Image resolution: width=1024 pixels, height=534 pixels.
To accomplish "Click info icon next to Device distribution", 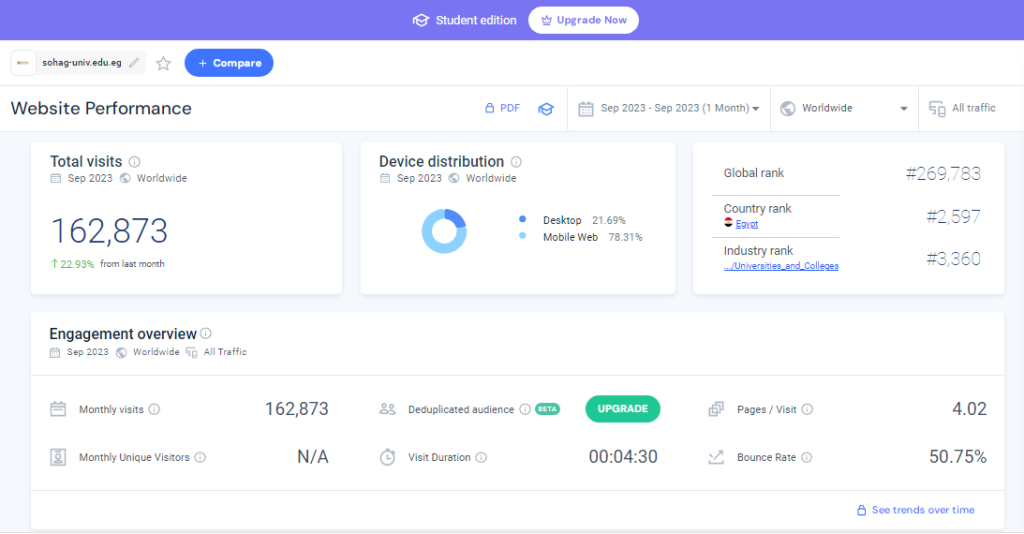I will [516, 162].
